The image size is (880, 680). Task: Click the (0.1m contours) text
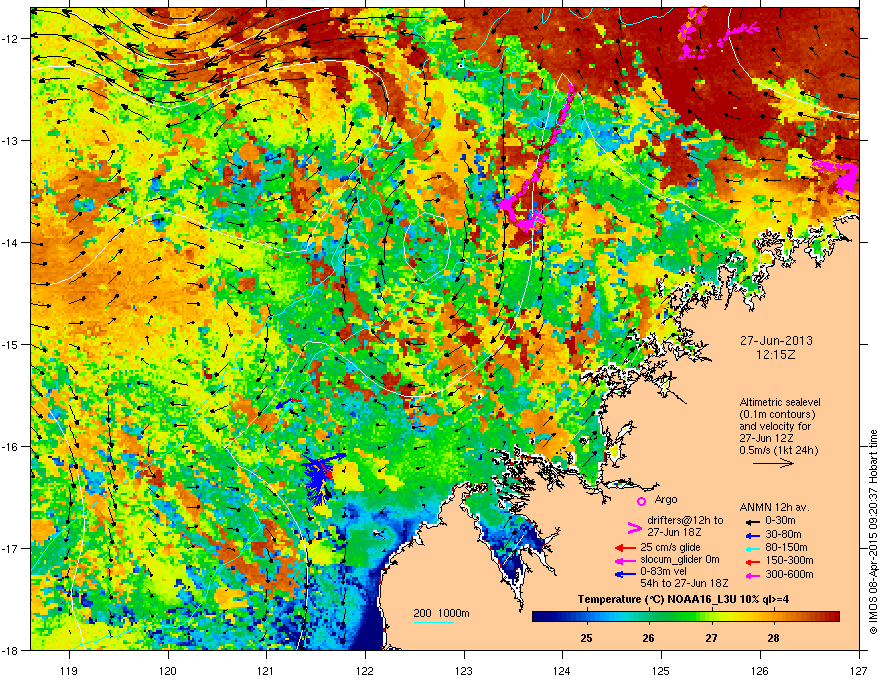[777, 415]
